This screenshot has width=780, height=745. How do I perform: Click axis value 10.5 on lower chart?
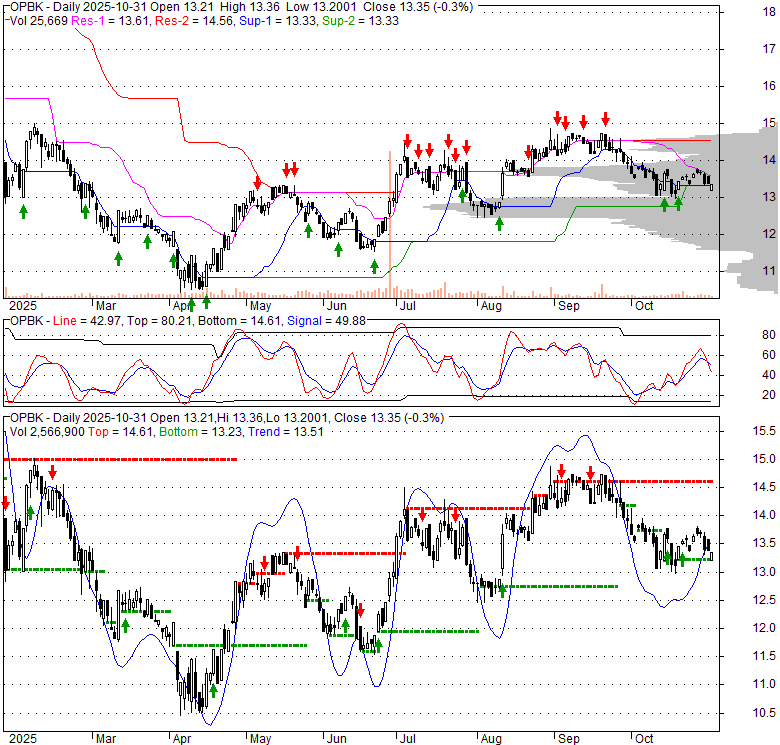pos(764,713)
